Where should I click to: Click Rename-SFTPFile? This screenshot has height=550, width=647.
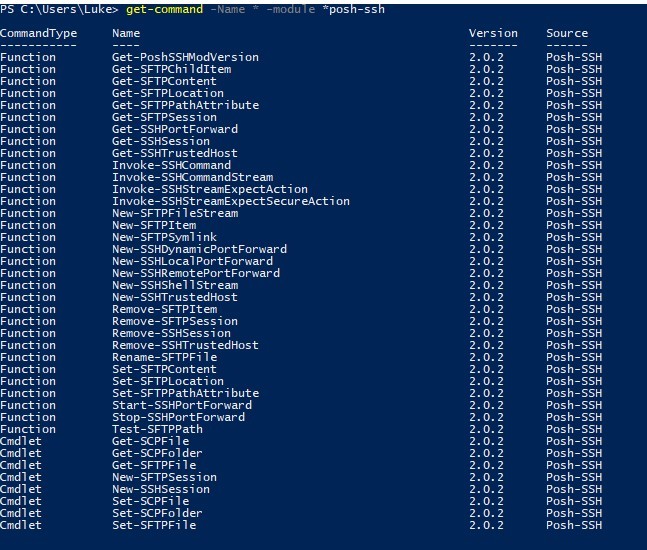click(x=164, y=357)
